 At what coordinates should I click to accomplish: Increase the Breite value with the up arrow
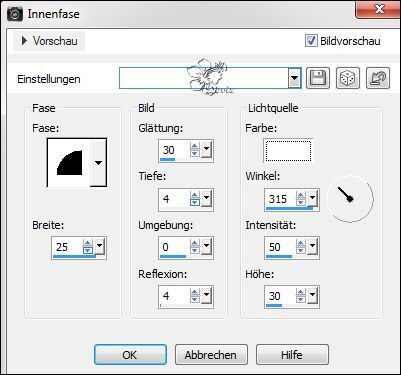(88, 243)
